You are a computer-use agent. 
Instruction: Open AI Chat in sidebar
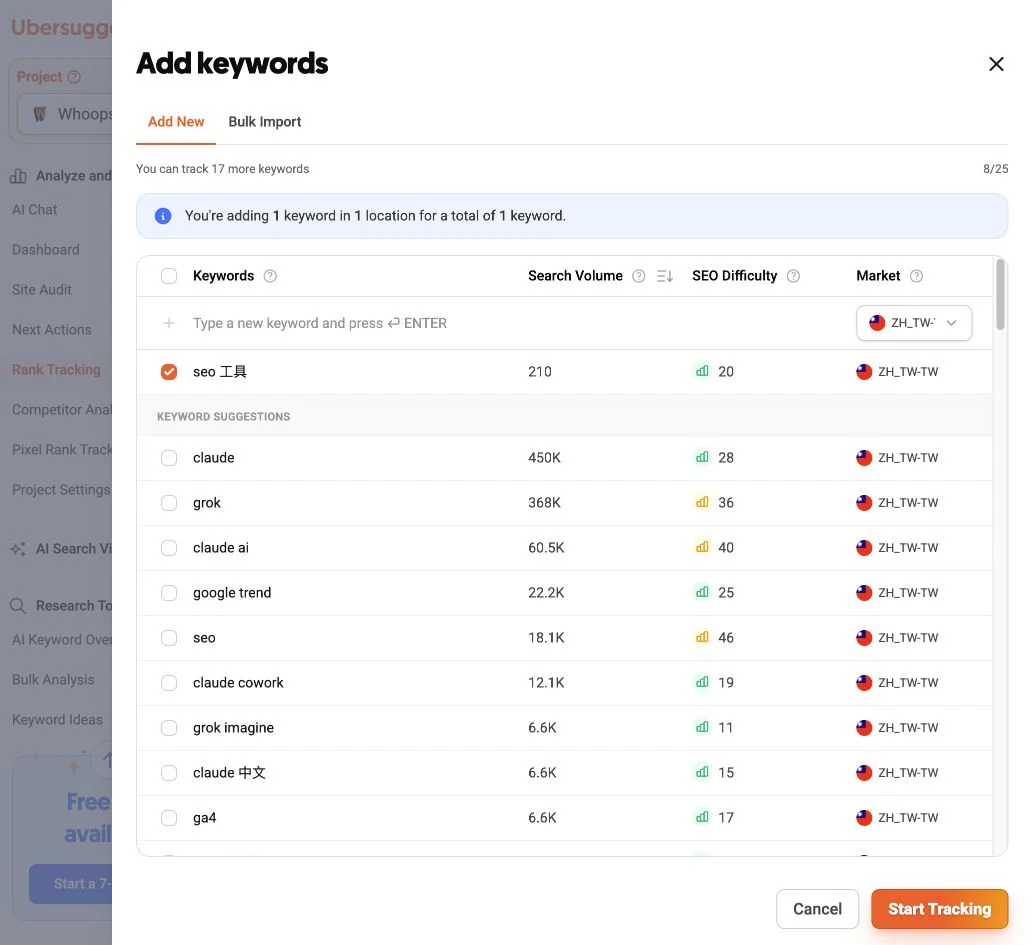coord(34,210)
